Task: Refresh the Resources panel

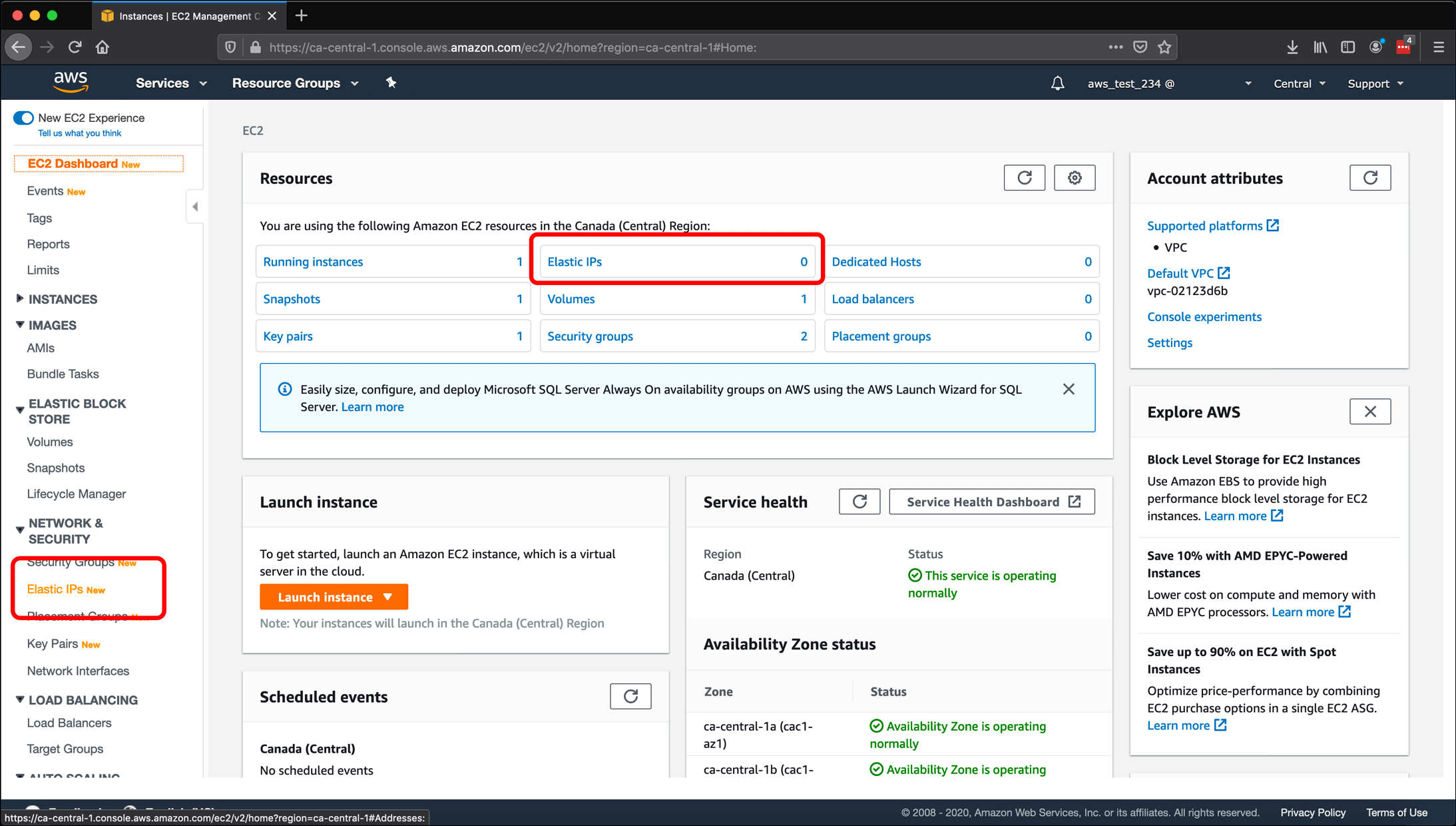Action: [x=1025, y=178]
